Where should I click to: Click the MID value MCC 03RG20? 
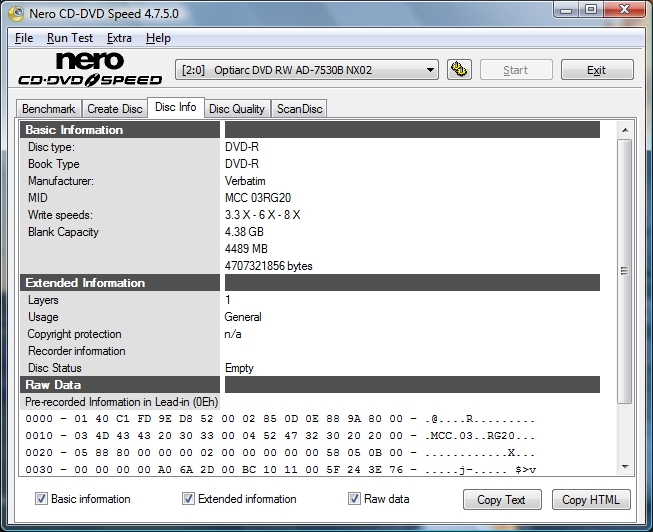tap(258, 197)
